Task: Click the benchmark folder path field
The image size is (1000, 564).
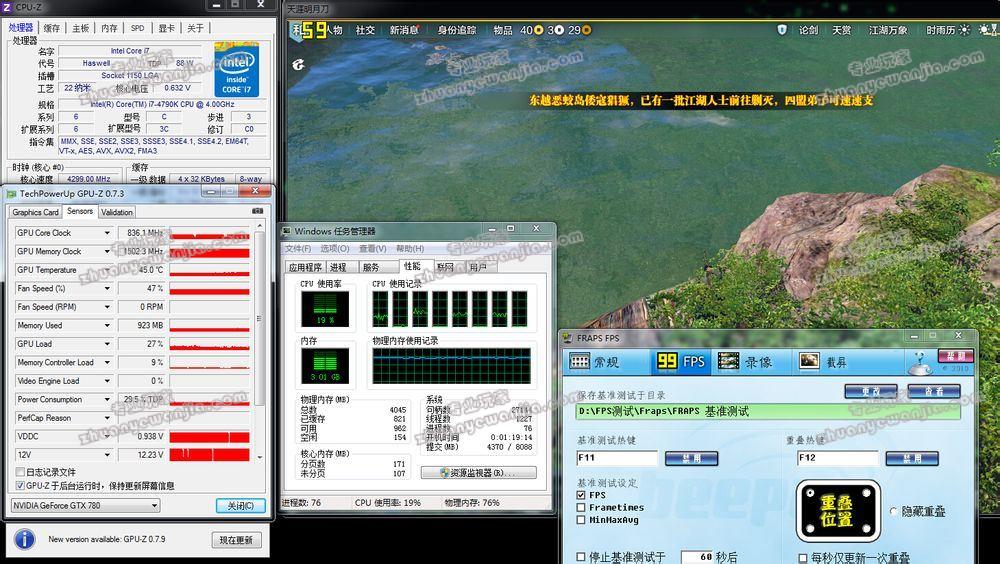Action: coord(768,412)
